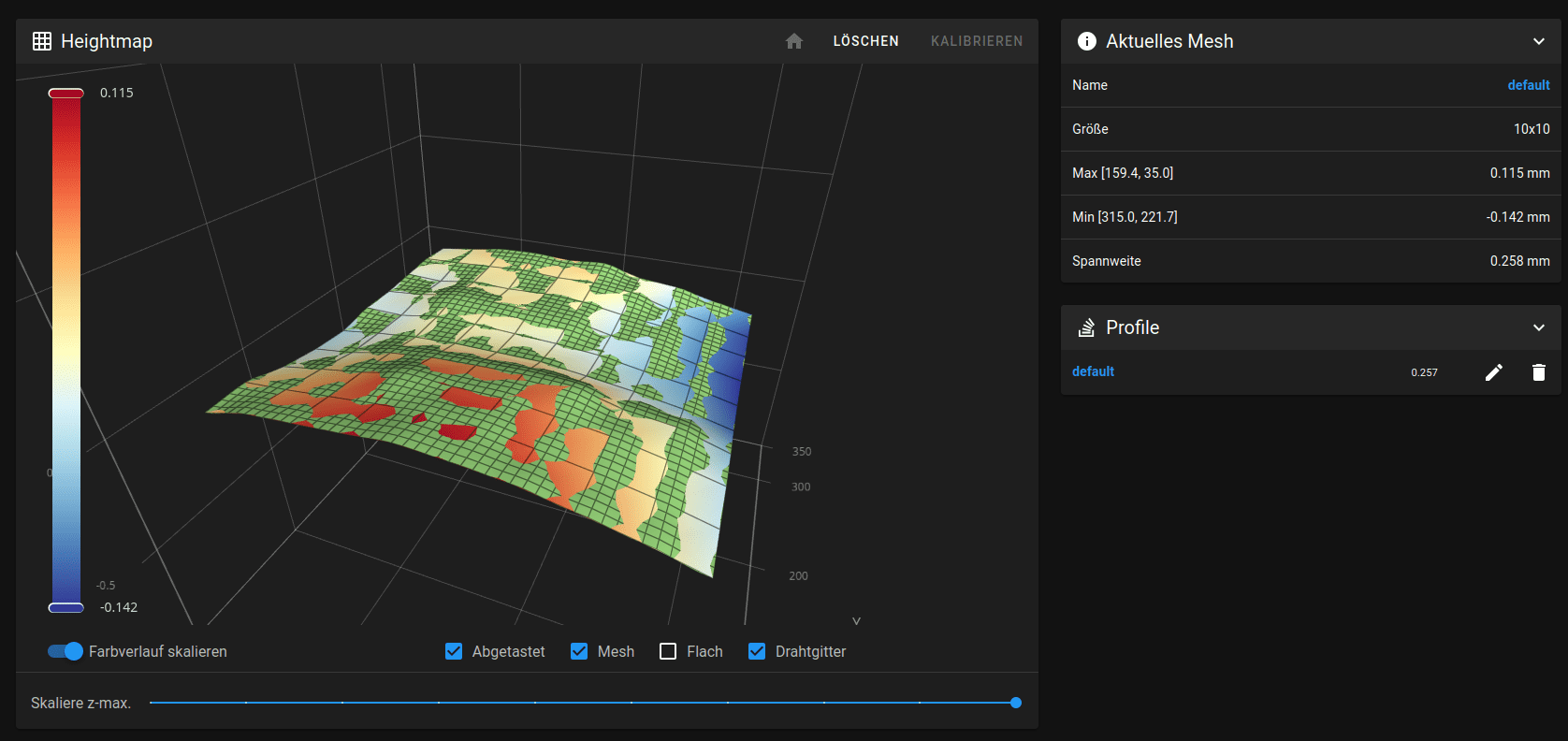Click the info icon beside Aktuelles Mesh
The height and width of the screenshot is (741, 1568).
point(1086,41)
